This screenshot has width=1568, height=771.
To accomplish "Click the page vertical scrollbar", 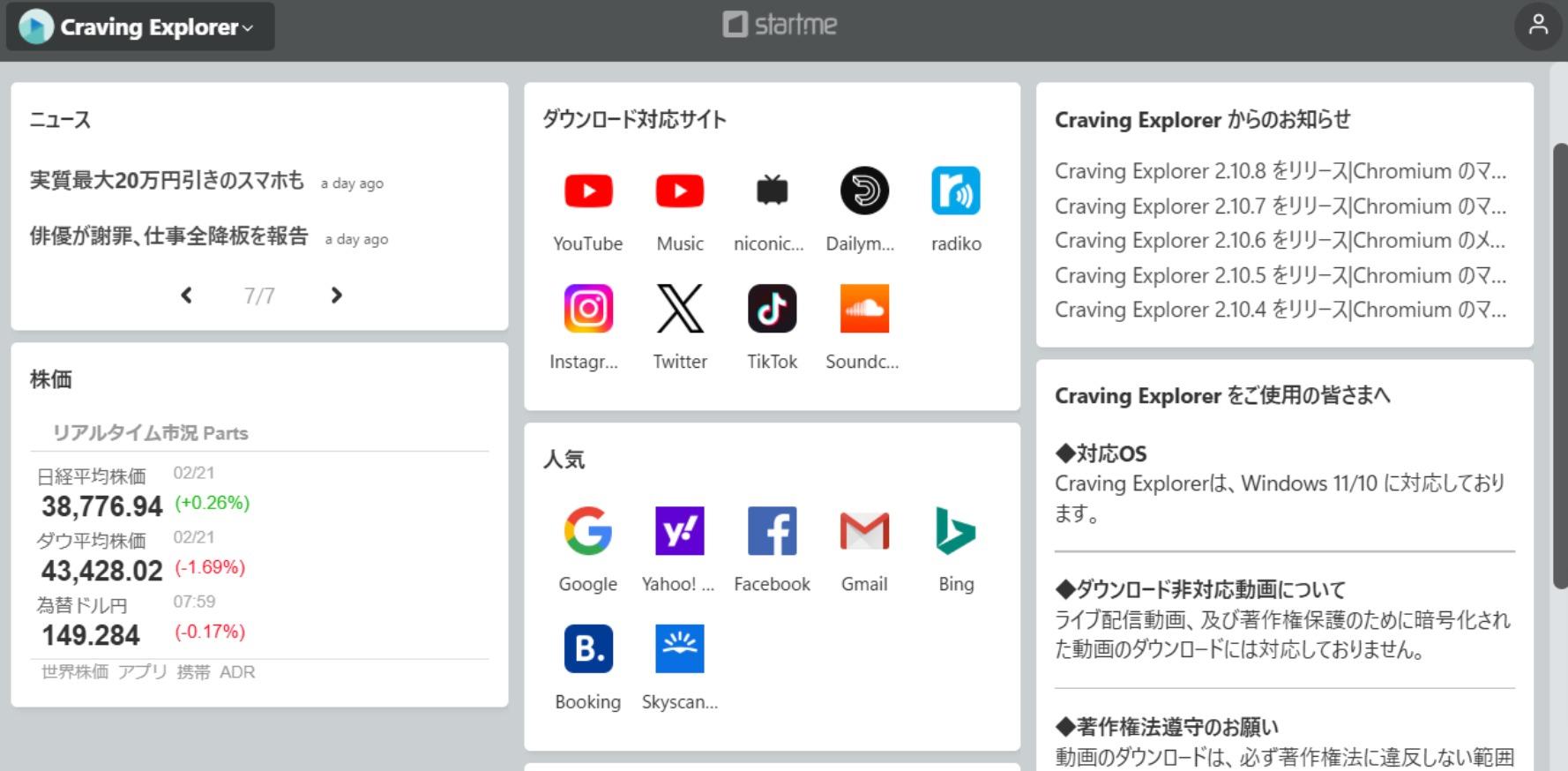I will (x=1560, y=366).
